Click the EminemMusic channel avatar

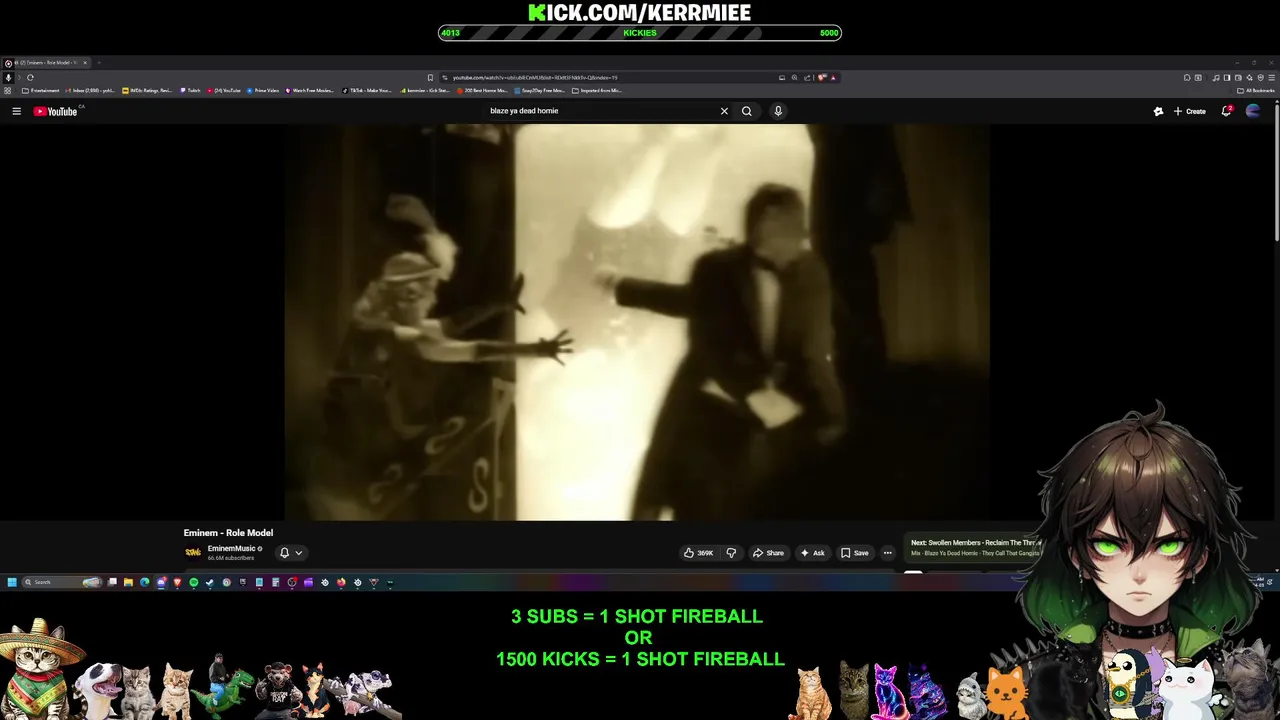(x=193, y=552)
